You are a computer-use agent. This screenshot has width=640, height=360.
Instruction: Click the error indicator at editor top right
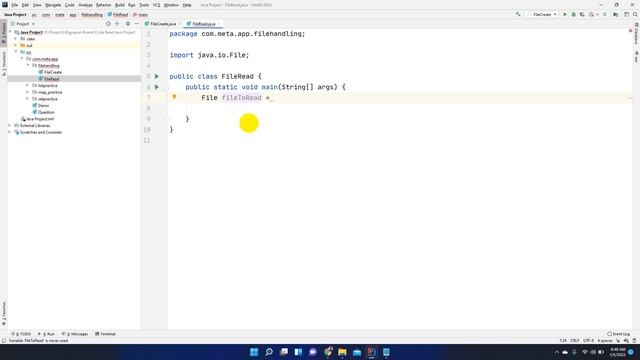click(x=631, y=31)
